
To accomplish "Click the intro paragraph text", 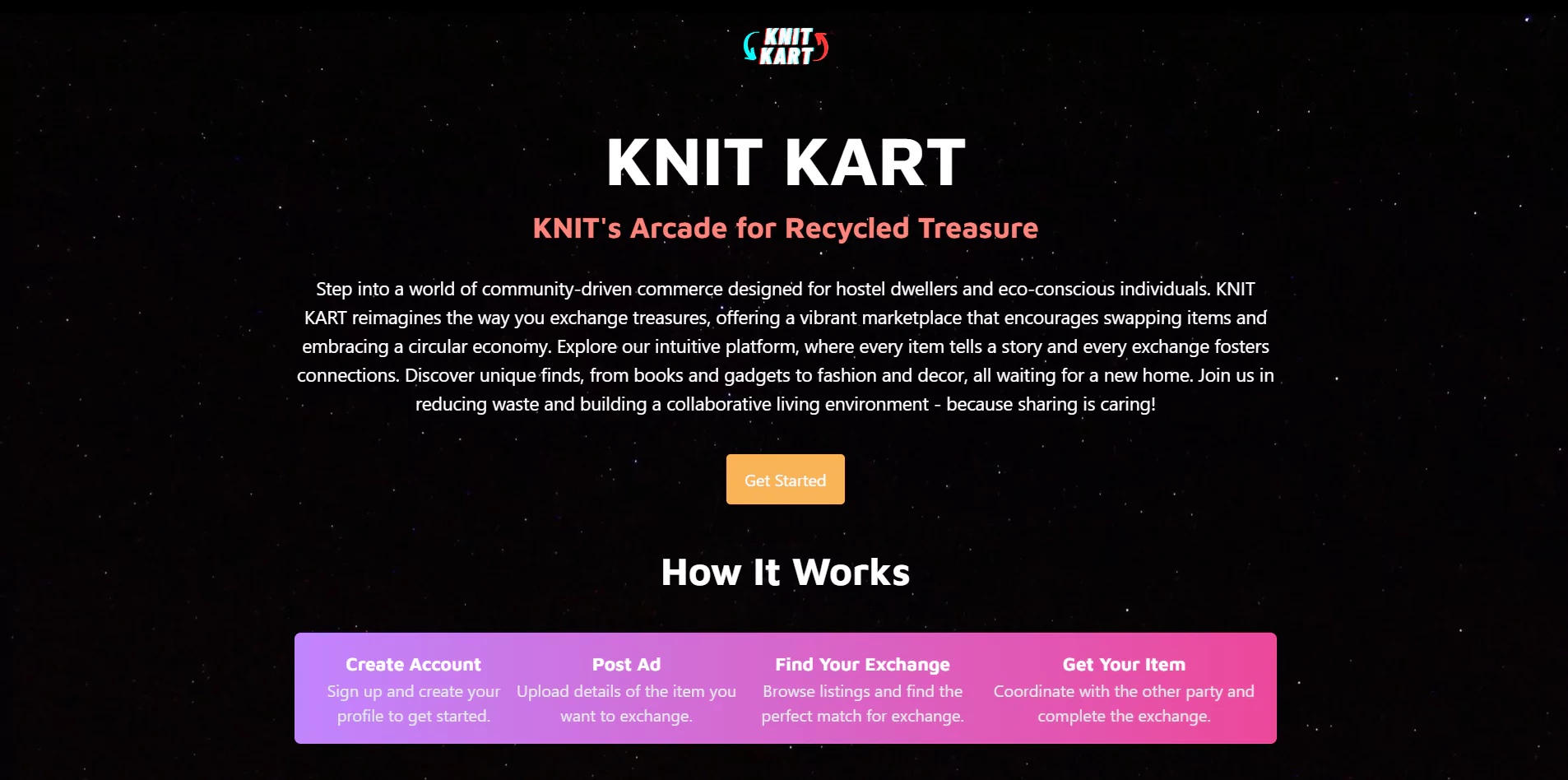I will point(785,346).
